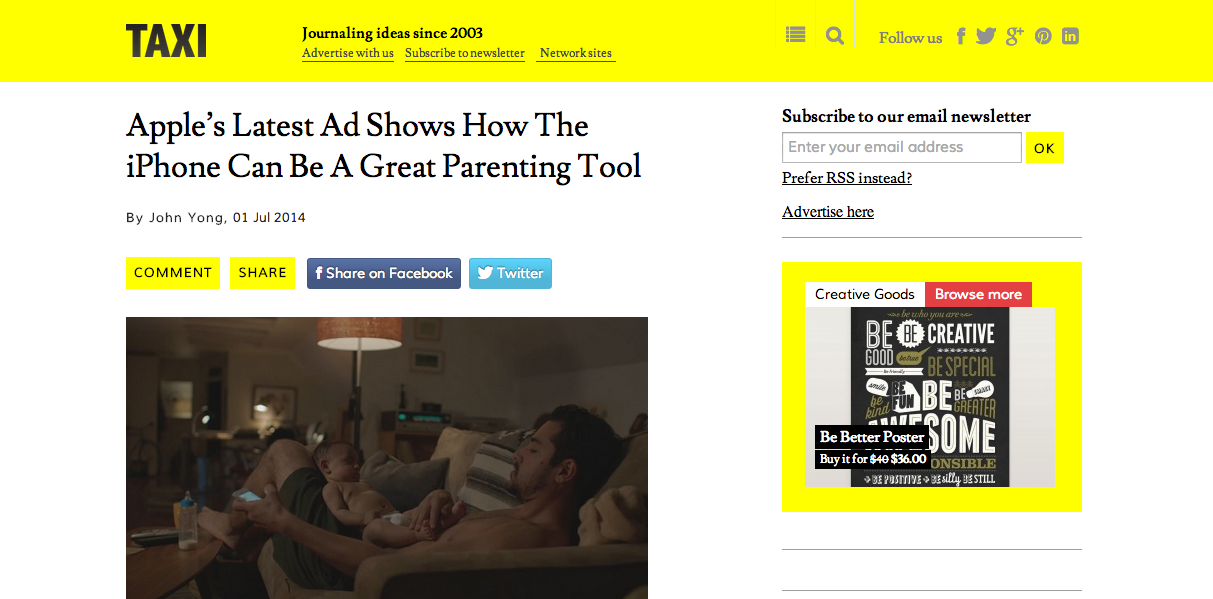1213x599 pixels.
Task: Open Network sites link
Action: tap(575, 53)
